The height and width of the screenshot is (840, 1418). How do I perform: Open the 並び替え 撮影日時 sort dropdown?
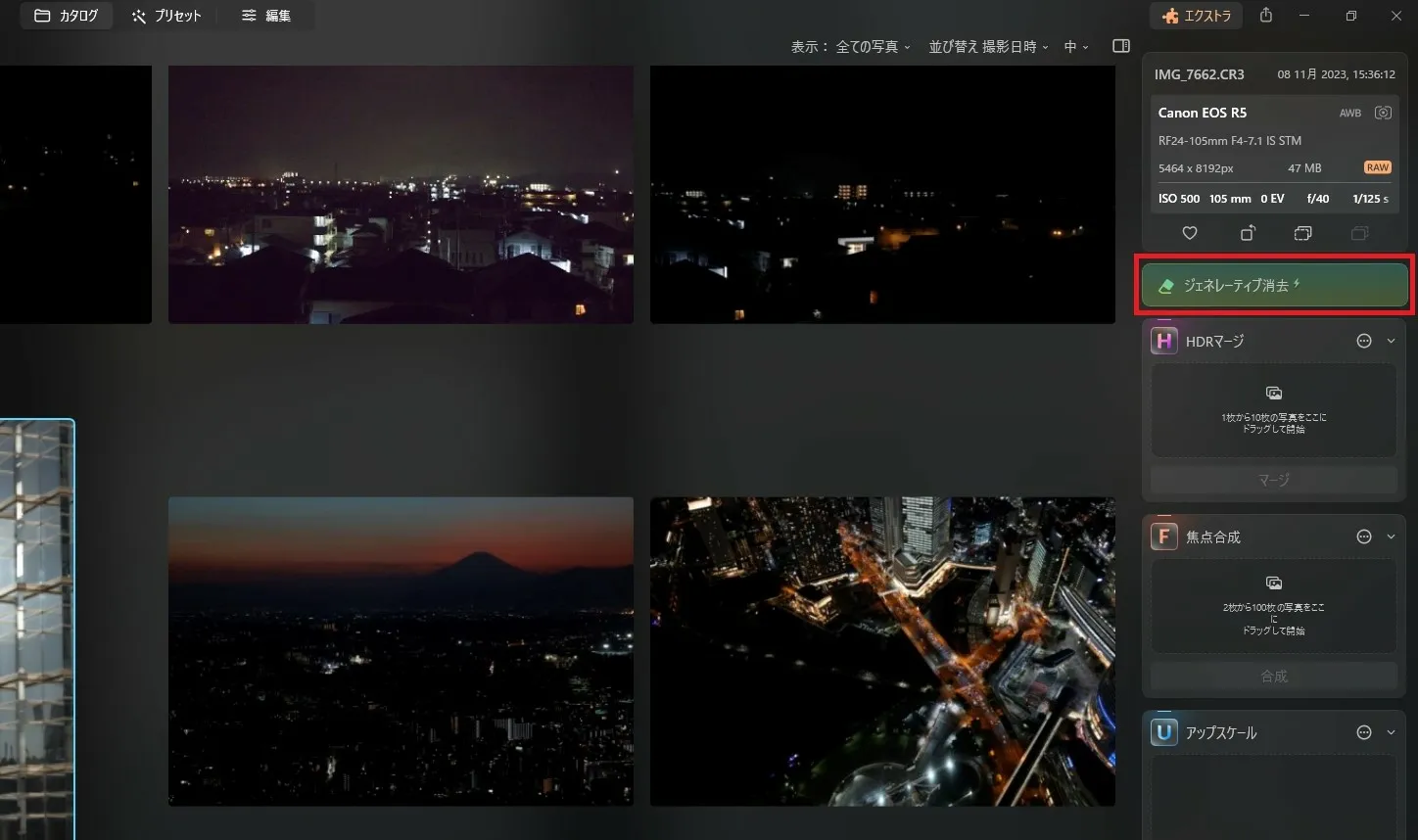pyautogui.click(x=988, y=46)
